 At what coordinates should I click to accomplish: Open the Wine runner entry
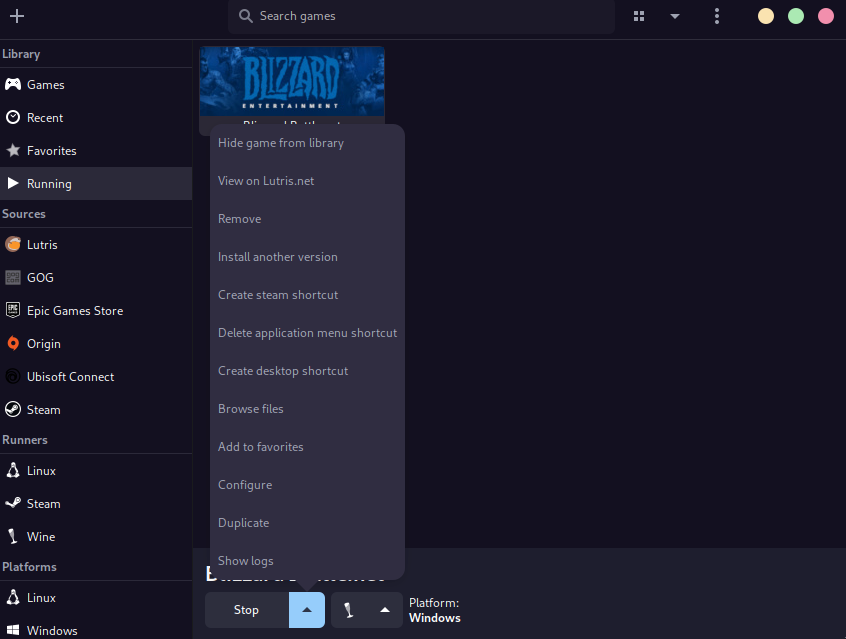click(40, 536)
